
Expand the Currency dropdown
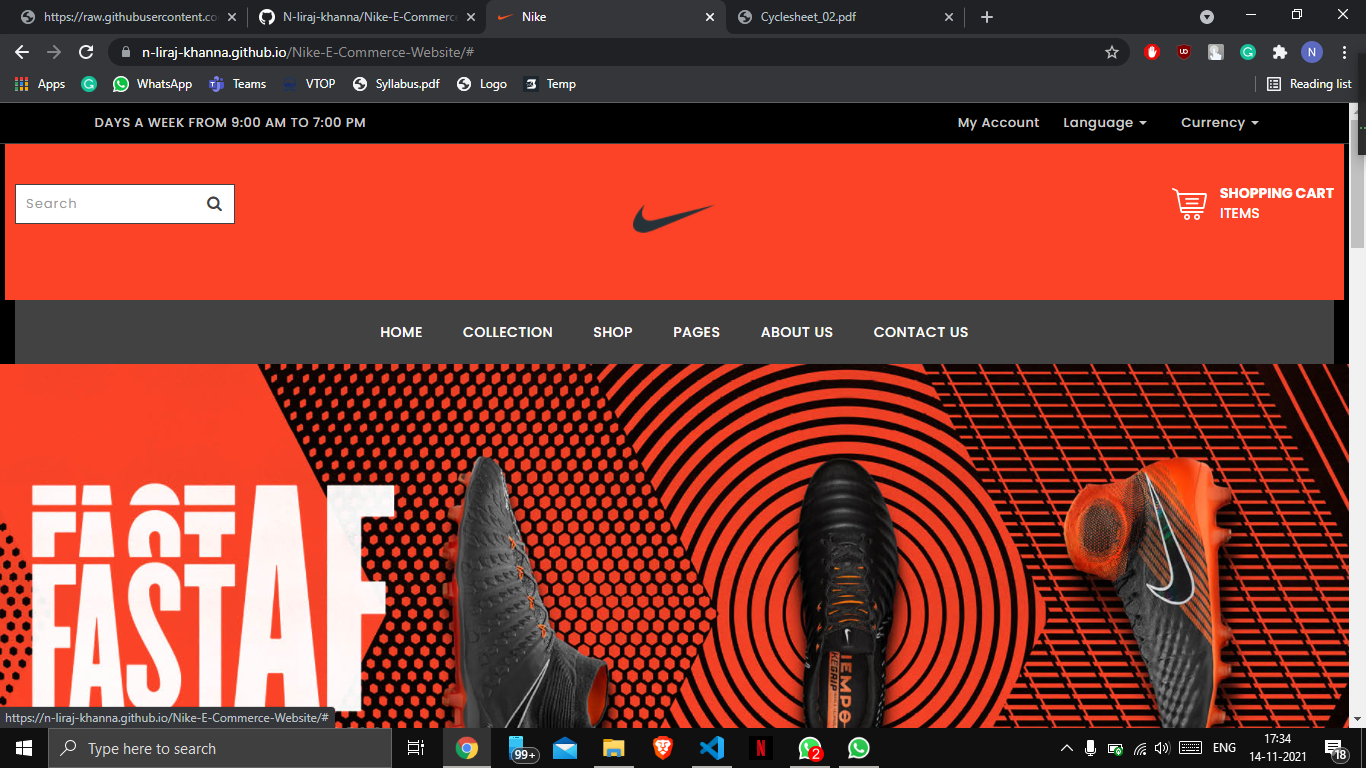coord(1220,123)
